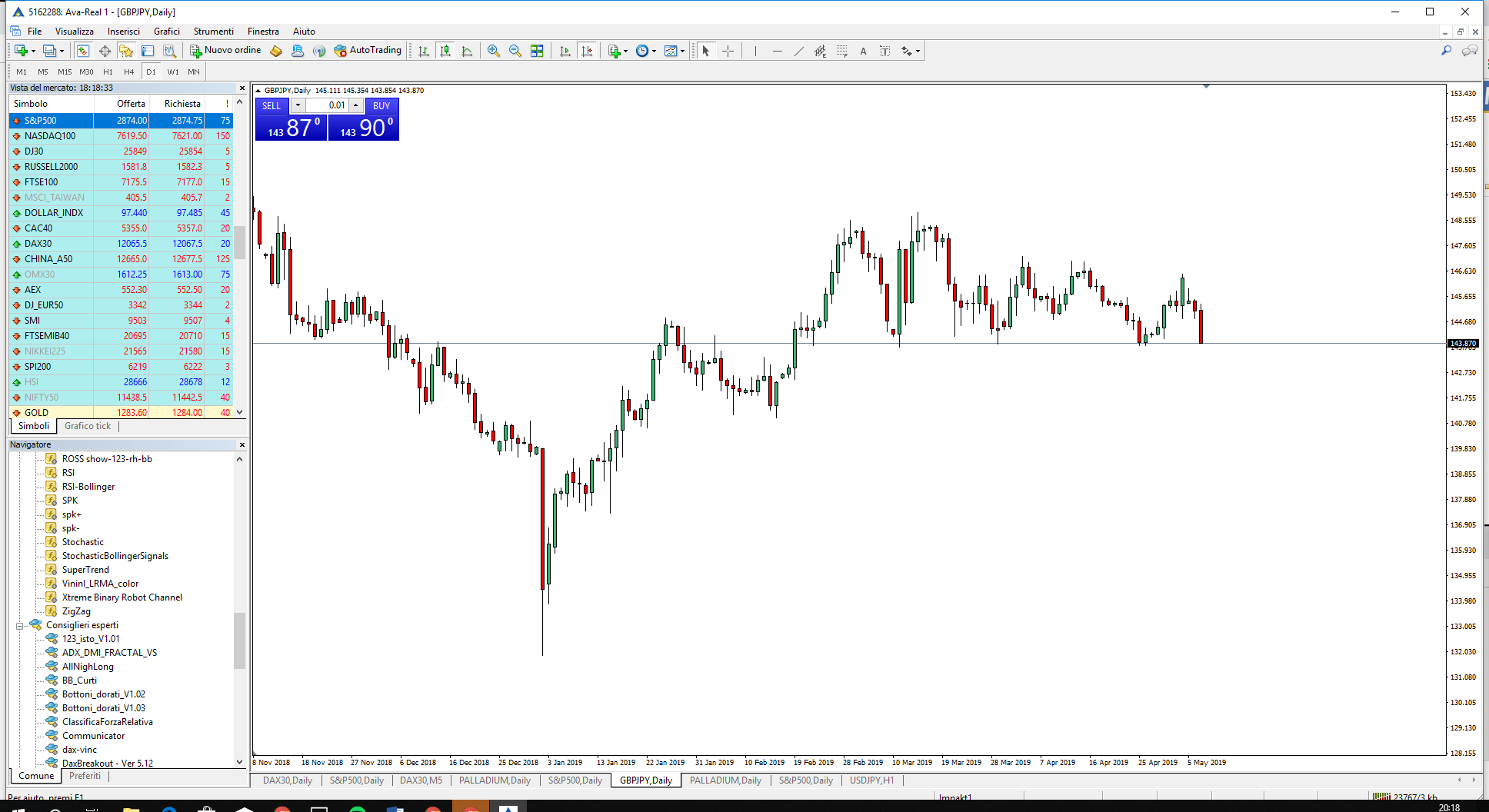Screen dimensions: 1489x812
Task: Select the crosshair cursor tool
Action: pyautogui.click(x=728, y=51)
